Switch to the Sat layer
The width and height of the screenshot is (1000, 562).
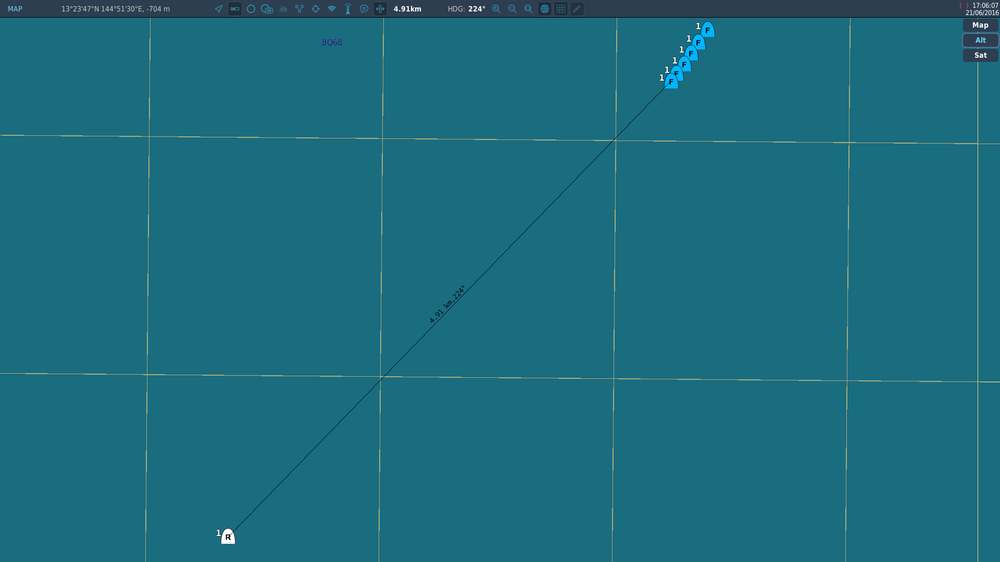980,55
